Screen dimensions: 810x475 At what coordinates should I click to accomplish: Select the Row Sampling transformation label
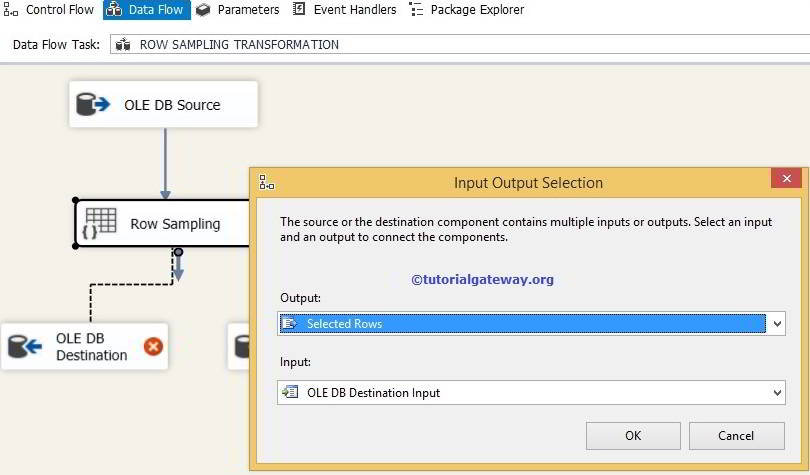[175, 224]
